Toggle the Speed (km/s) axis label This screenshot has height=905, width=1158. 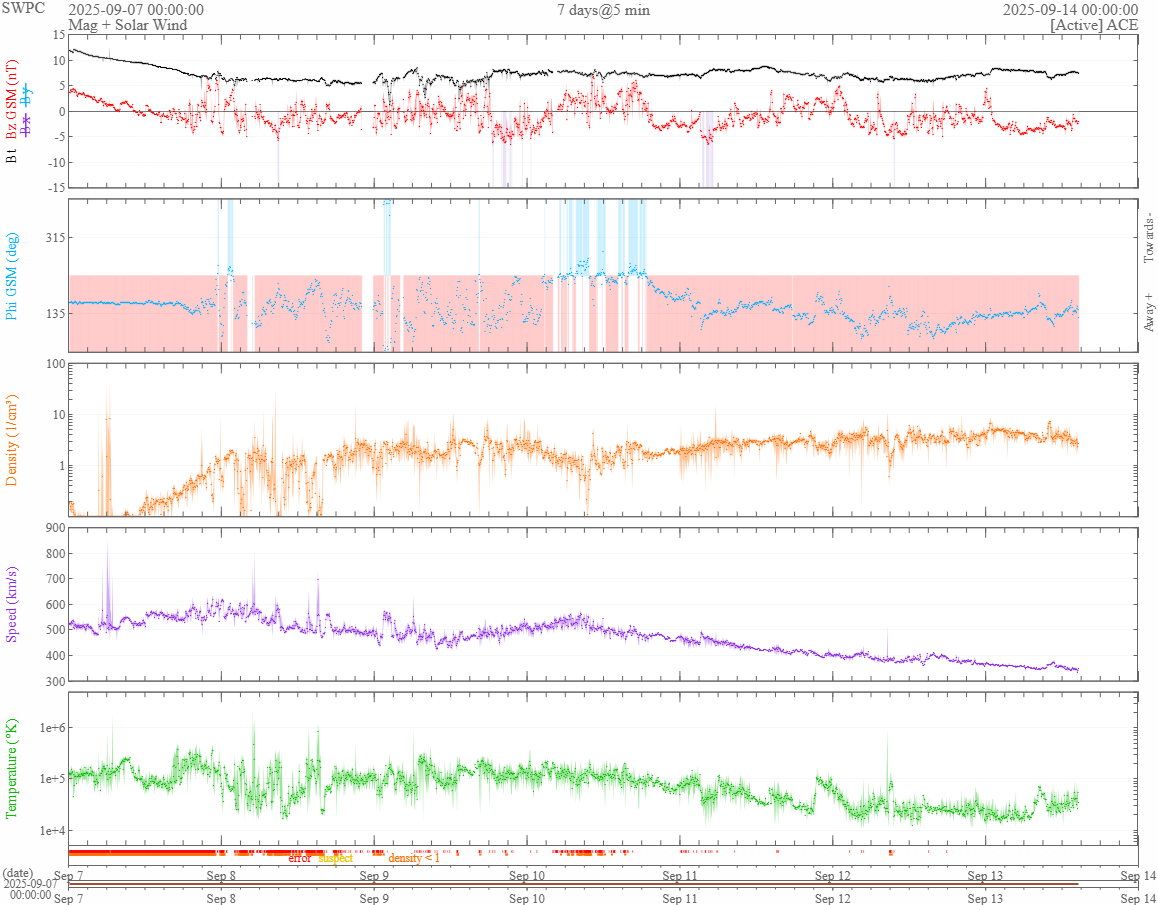(12, 604)
